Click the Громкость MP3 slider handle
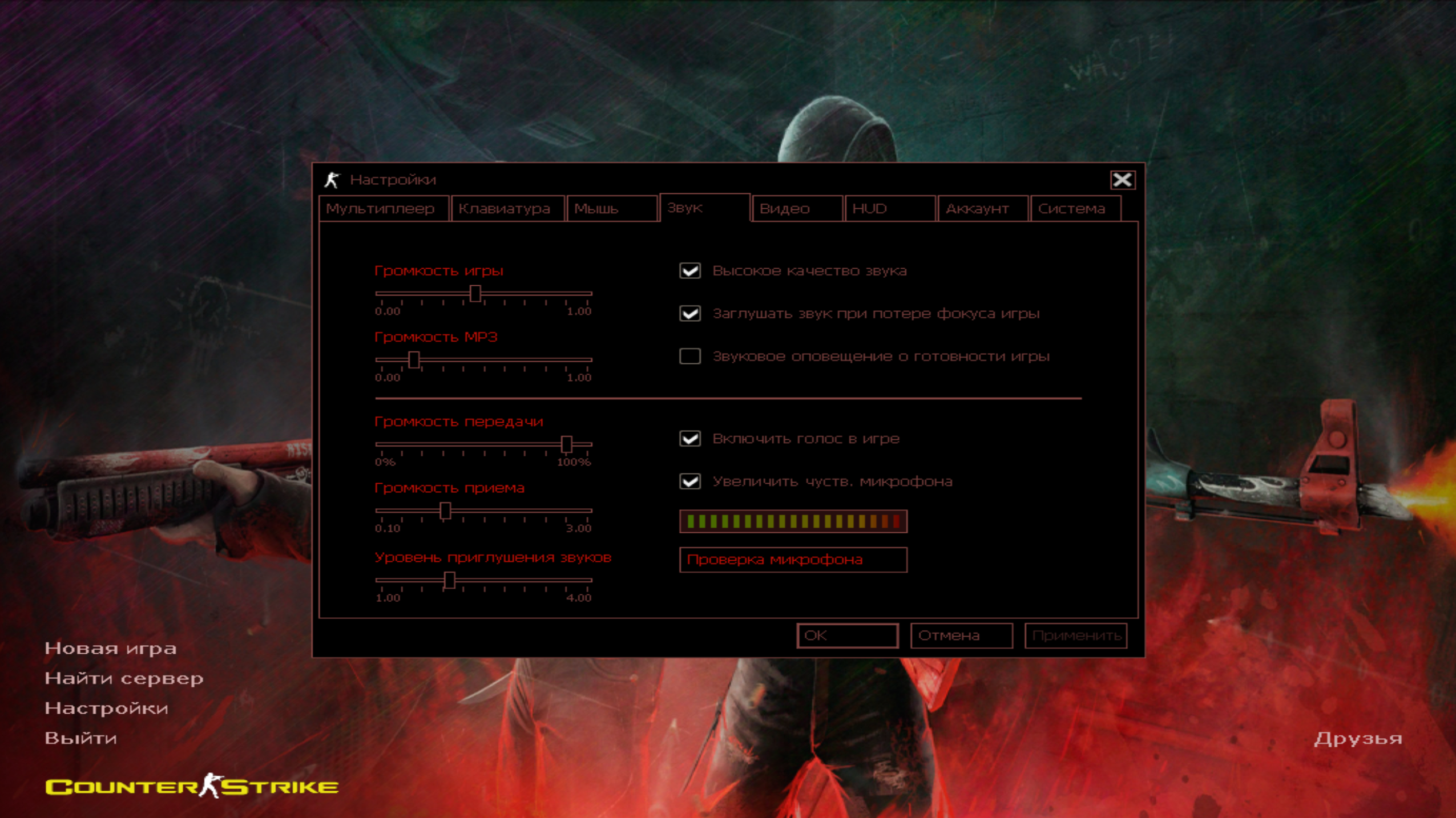Image resolution: width=1456 pixels, height=818 pixels. coord(414,360)
